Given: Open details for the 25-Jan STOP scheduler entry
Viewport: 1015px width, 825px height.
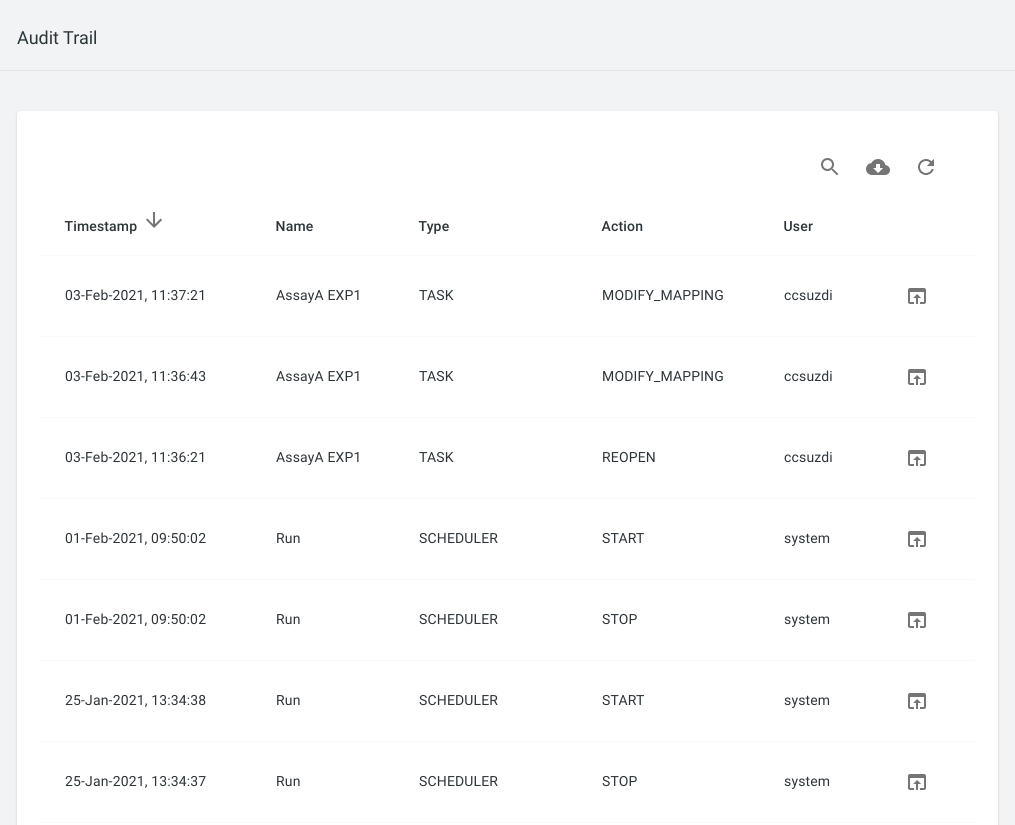Looking at the screenshot, I should pos(916,781).
